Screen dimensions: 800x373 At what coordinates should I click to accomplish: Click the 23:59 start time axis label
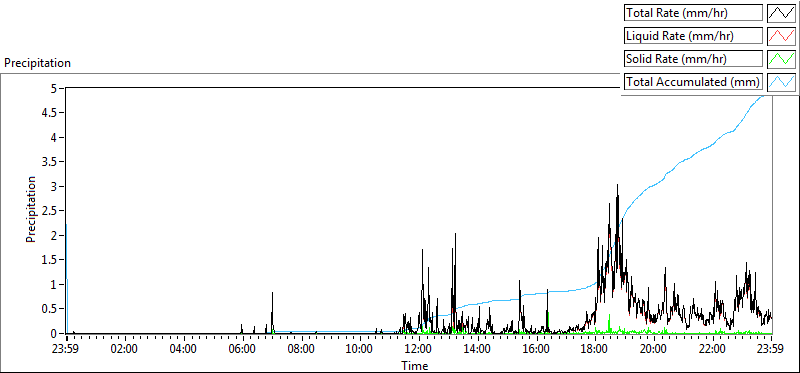66,350
